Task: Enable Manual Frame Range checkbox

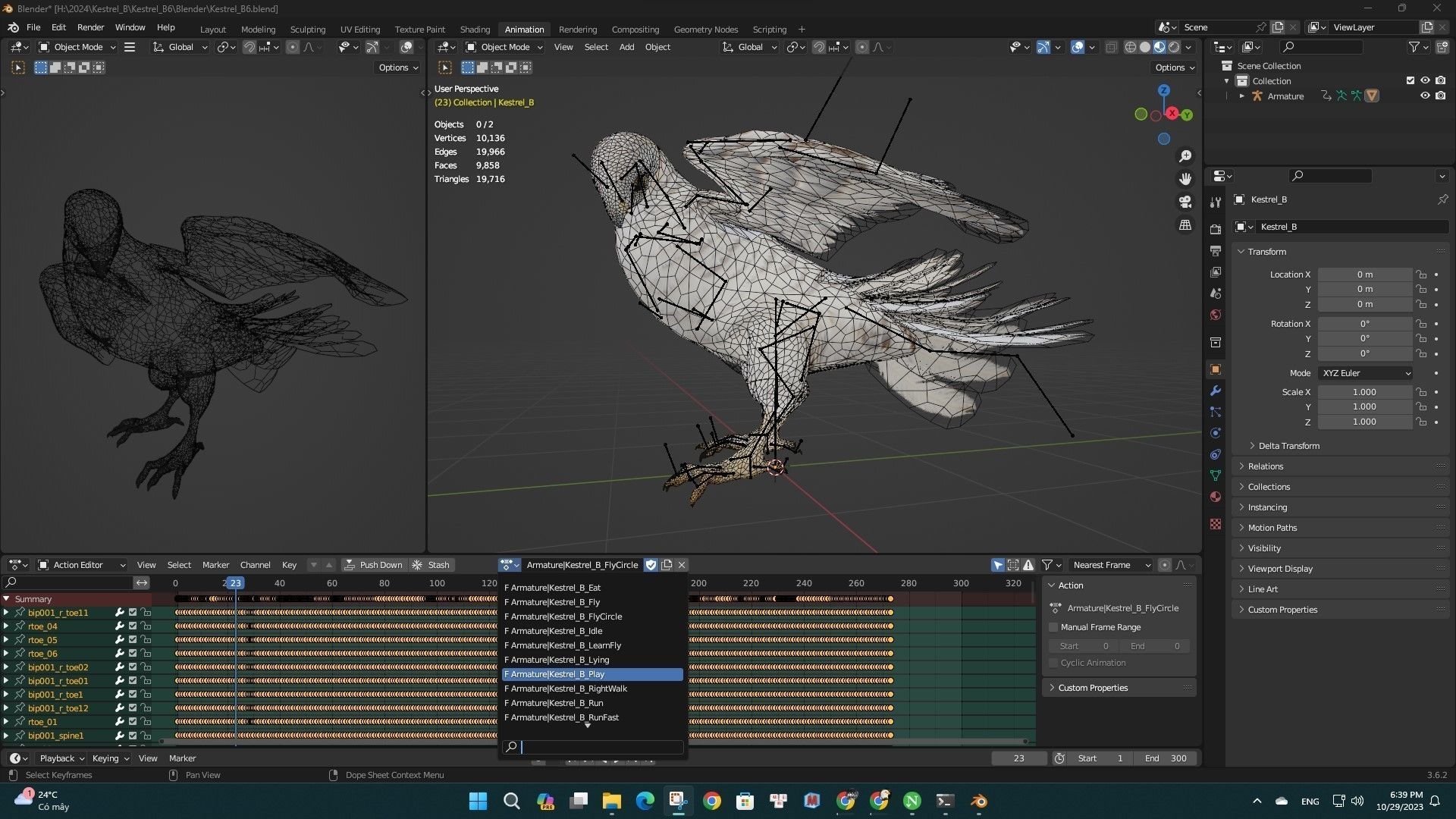Action: coord(1053,627)
